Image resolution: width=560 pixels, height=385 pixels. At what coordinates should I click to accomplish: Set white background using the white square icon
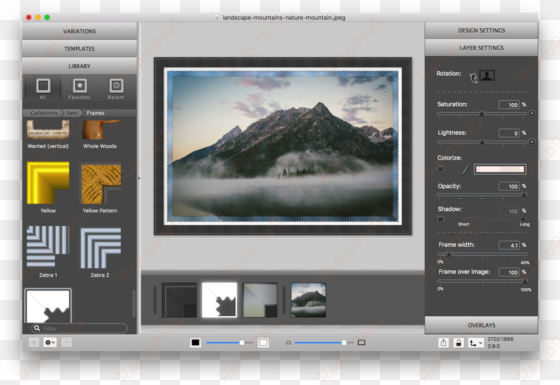click(263, 342)
